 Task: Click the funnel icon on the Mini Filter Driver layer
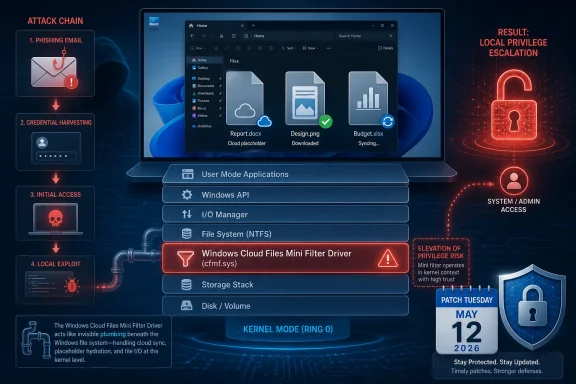[186, 258]
